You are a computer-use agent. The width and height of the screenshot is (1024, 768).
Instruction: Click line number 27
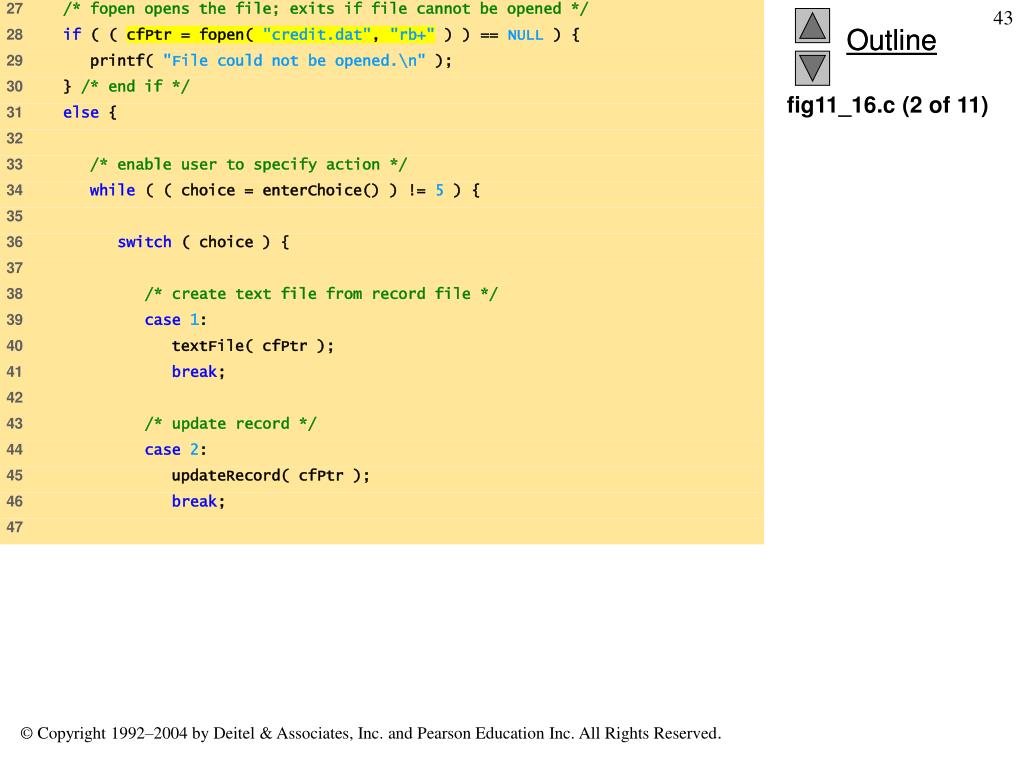pos(14,9)
